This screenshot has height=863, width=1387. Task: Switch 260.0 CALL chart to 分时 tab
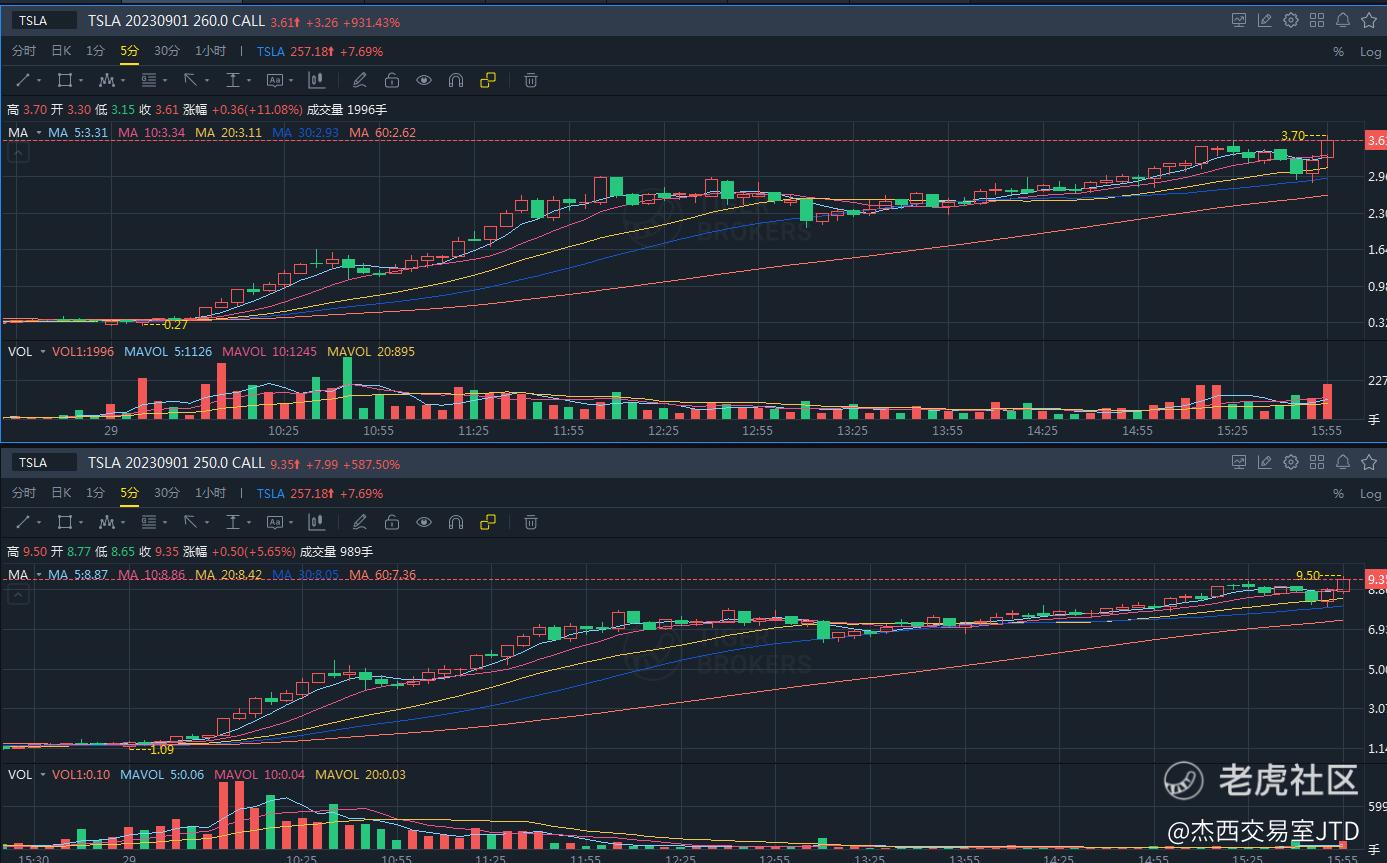23,51
